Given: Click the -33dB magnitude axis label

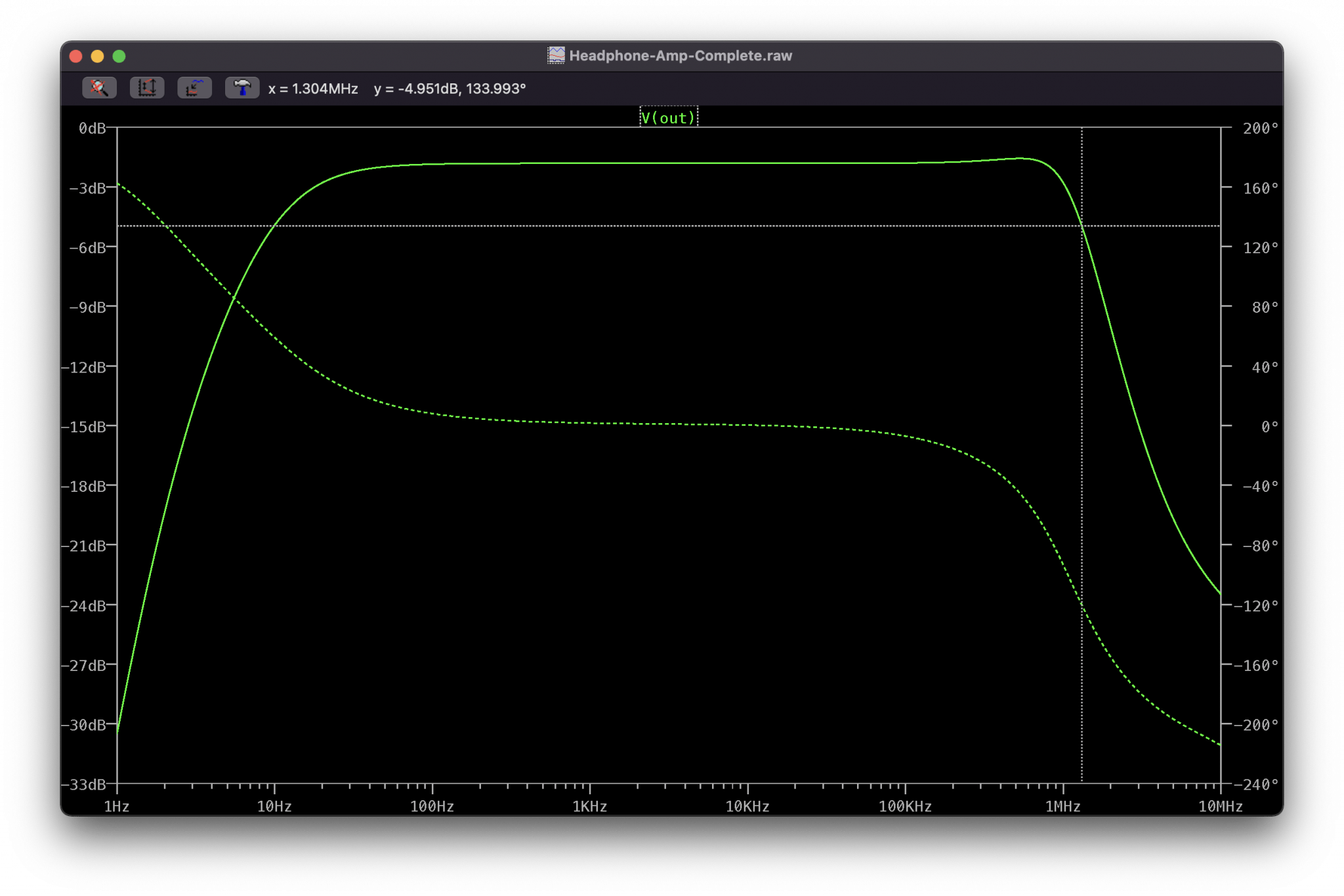Looking at the screenshot, I should [83, 784].
